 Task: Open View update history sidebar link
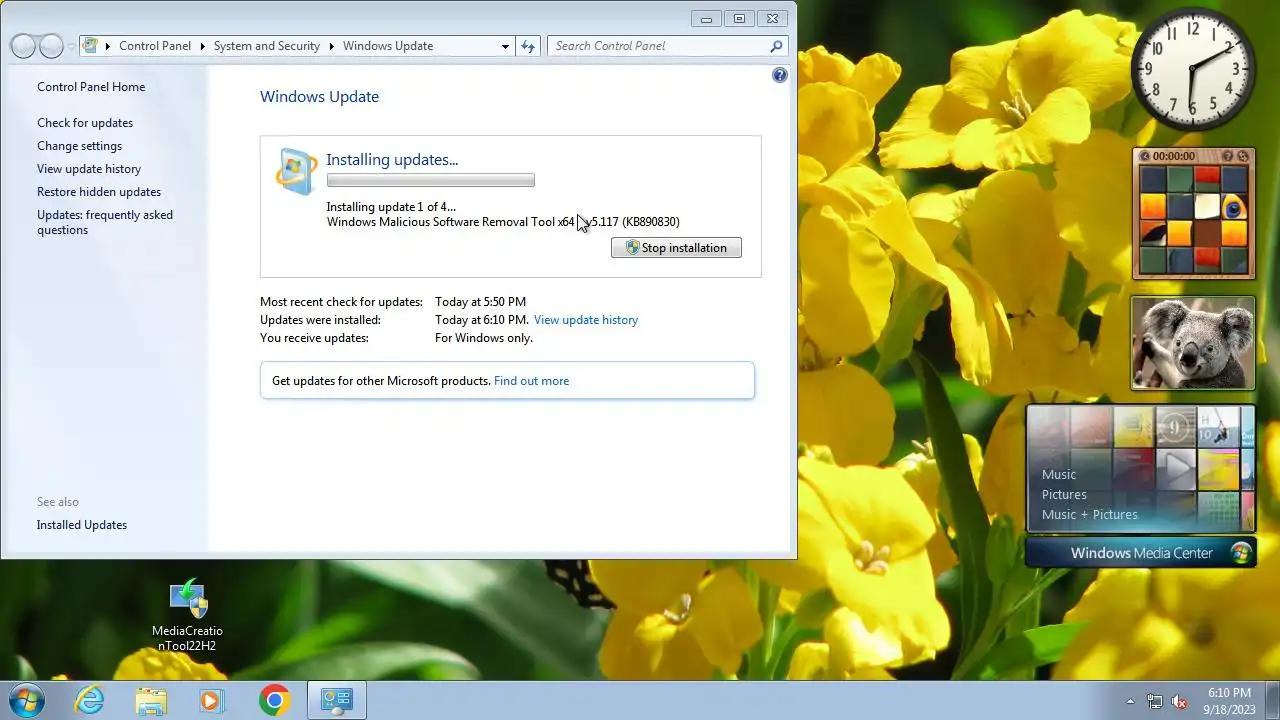click(89, 169)
